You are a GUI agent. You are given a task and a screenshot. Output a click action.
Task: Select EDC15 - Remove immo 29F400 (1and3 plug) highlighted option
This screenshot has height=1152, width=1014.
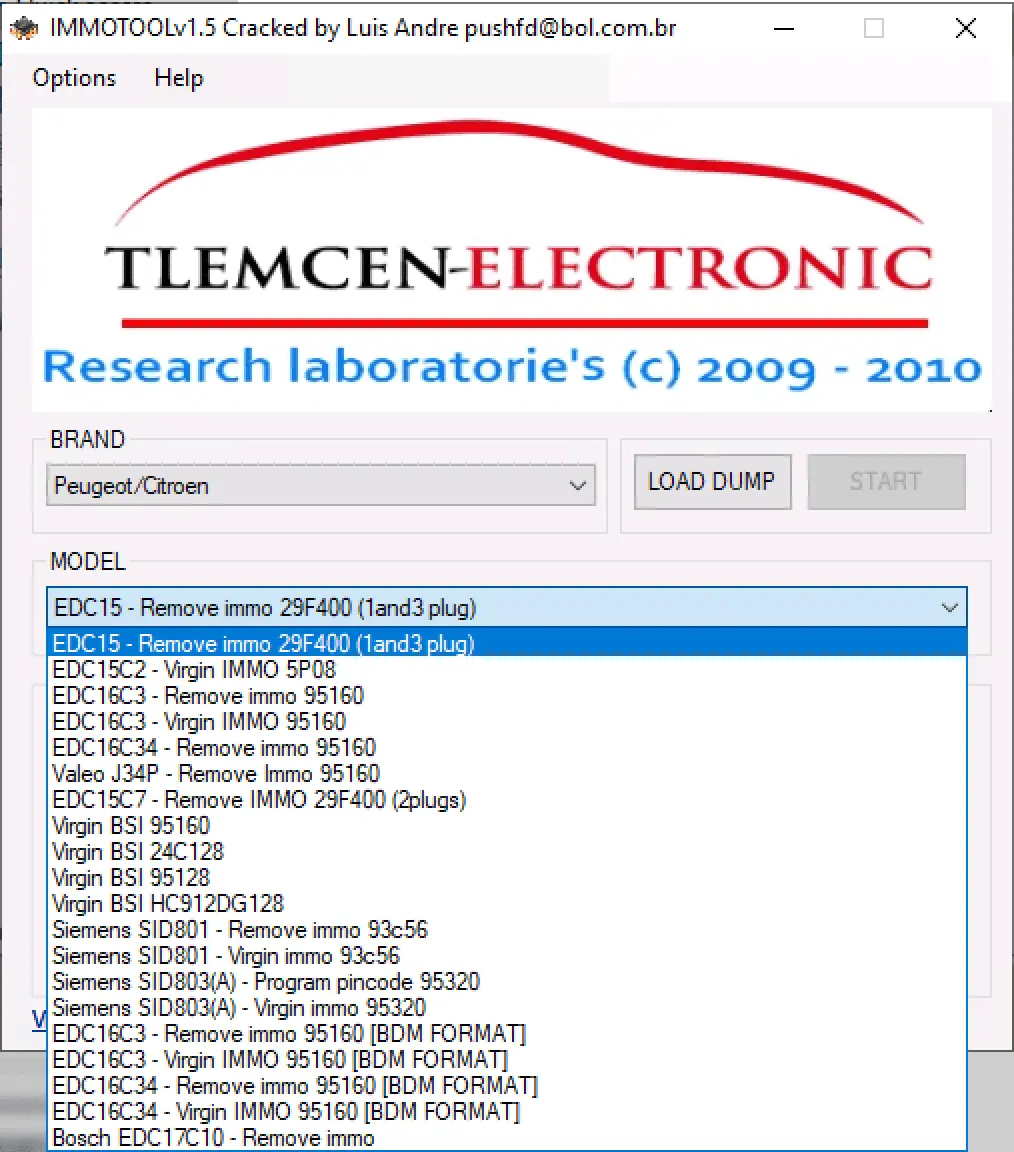[x=506, y=644]
